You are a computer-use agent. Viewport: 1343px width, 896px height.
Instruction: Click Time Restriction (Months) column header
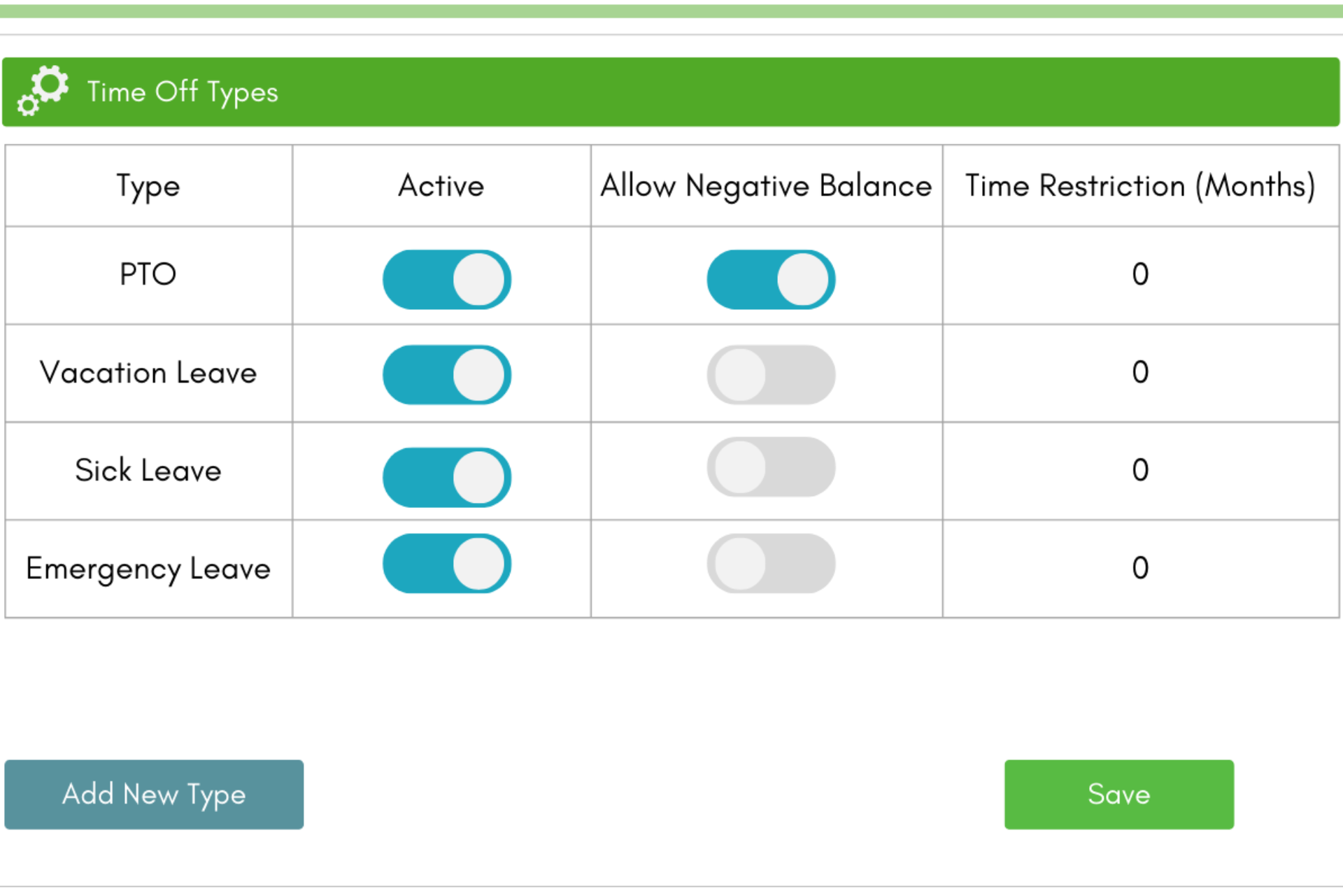[1141, 187]
